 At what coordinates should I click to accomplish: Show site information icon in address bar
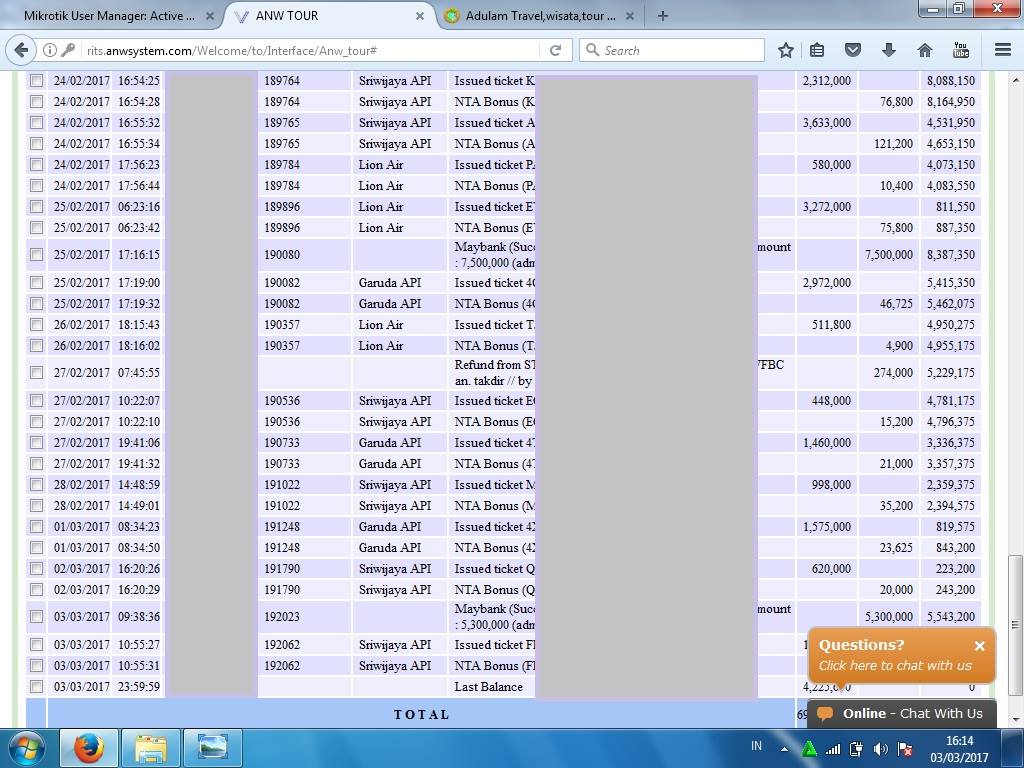pyautogui.click(x=50, y=50)
